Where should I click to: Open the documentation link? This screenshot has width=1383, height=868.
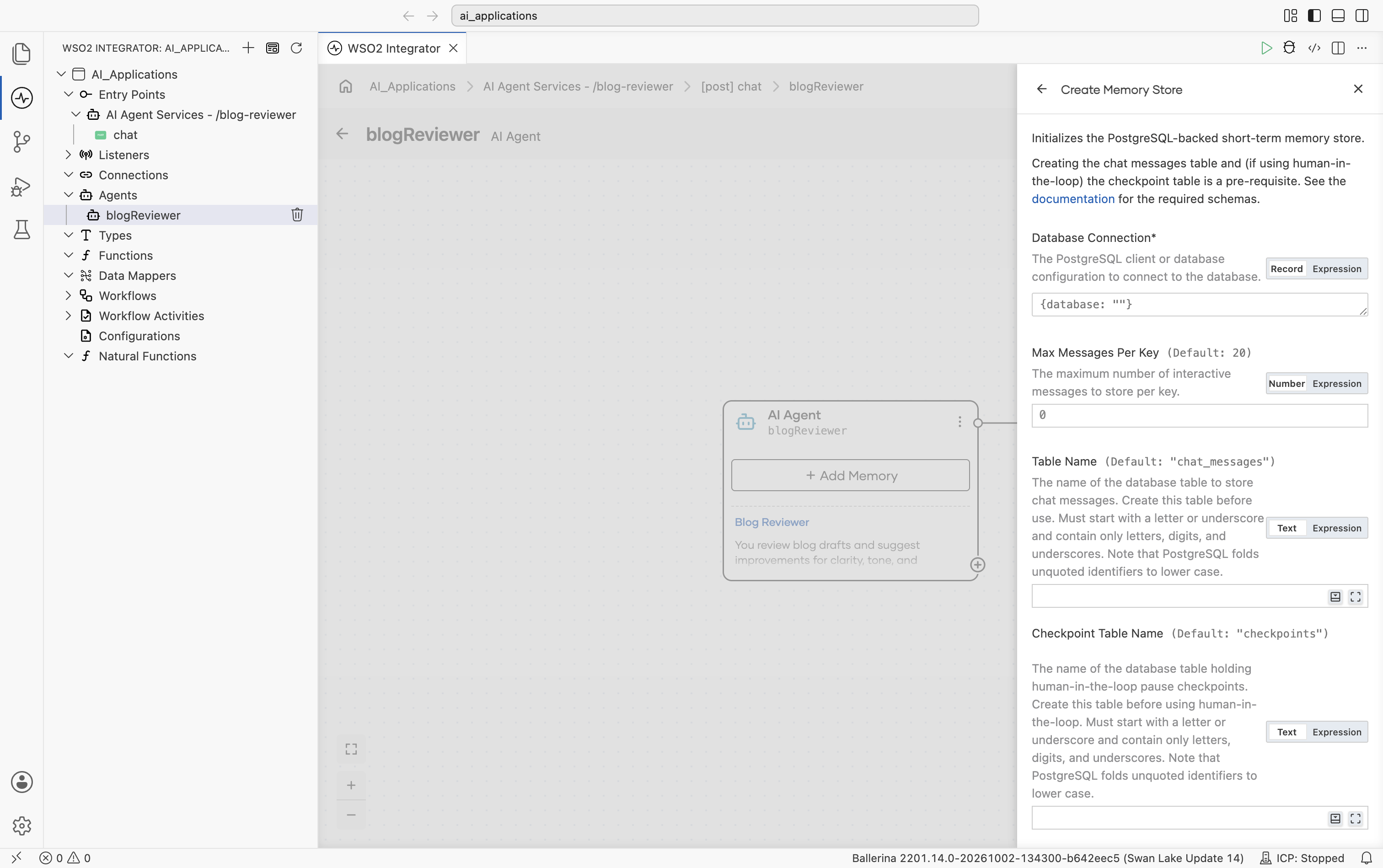click(1072, 198)
